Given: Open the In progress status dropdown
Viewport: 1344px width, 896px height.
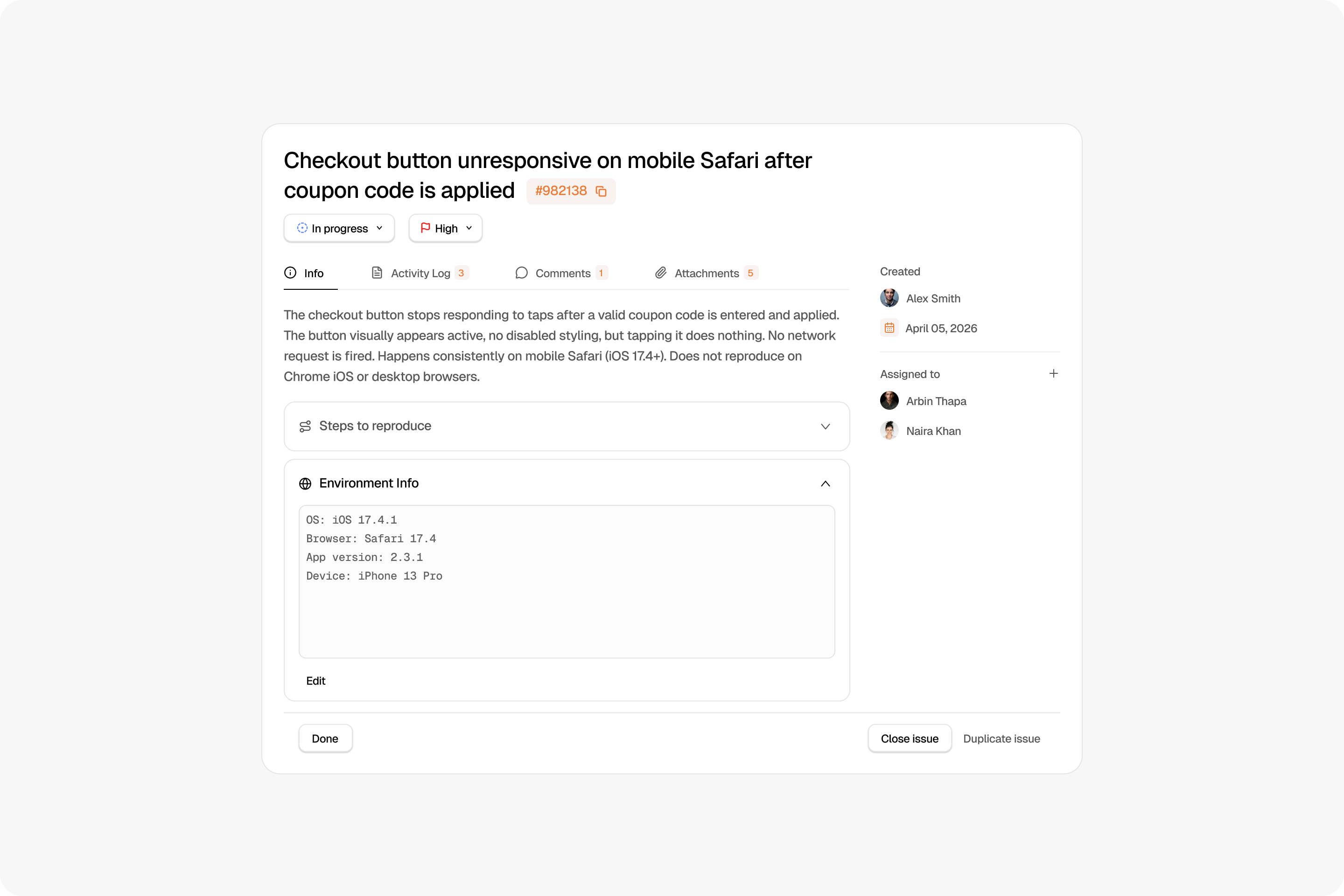Looking at the screenshot, I should 339,229.
